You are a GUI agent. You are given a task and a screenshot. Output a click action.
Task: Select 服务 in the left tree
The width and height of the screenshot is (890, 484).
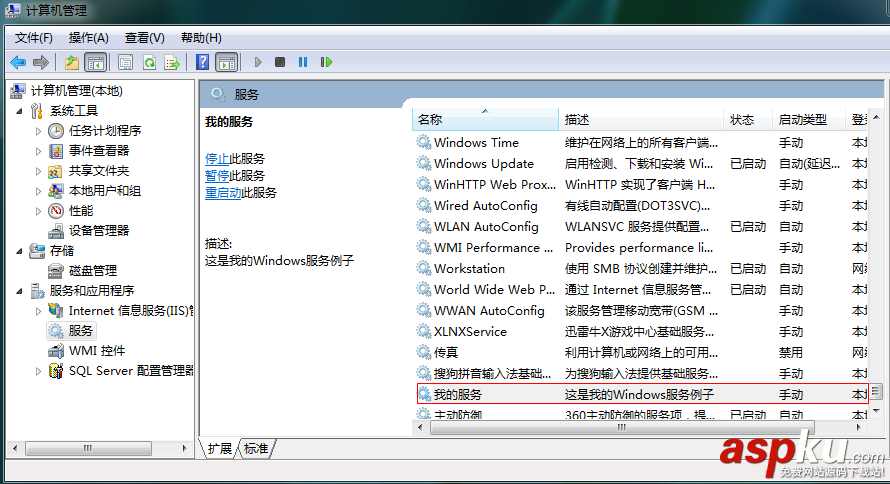[80, 331]
